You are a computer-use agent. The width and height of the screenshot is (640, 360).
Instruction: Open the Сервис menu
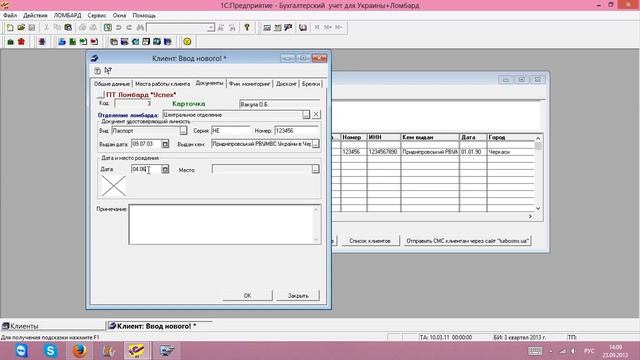coord(97,15)
